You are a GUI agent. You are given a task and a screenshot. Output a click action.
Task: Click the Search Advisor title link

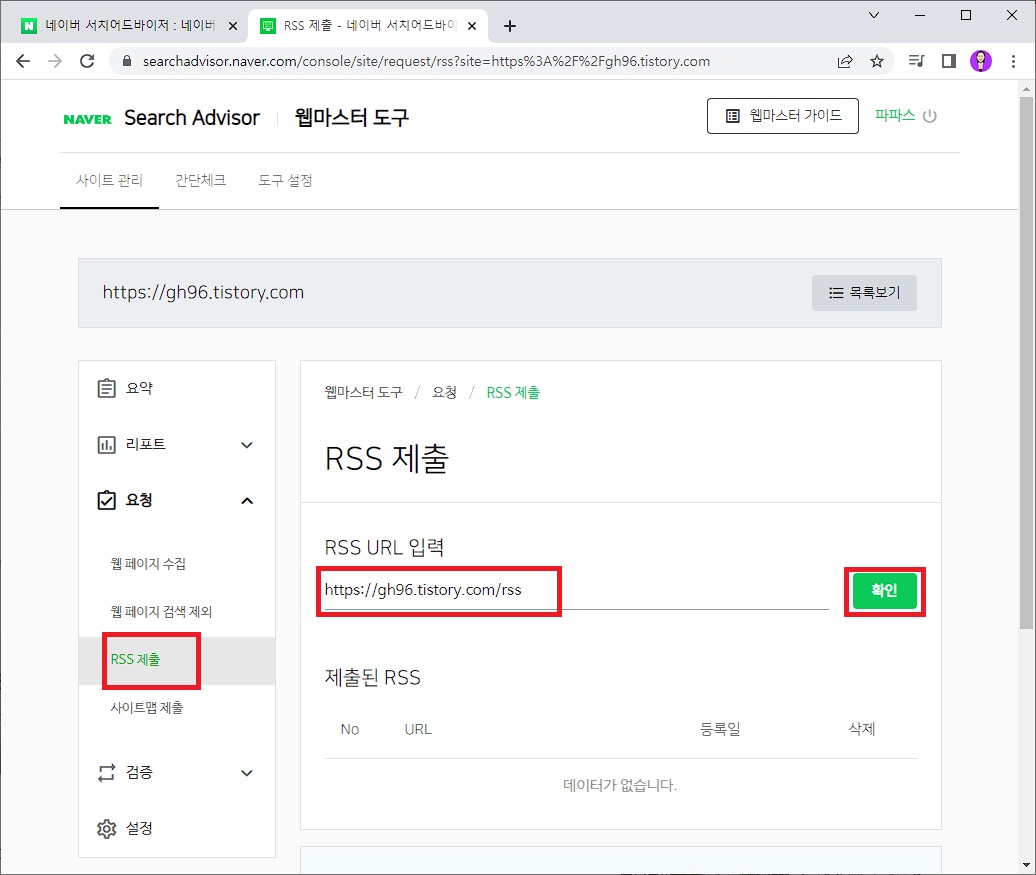[x=192, y=118]
